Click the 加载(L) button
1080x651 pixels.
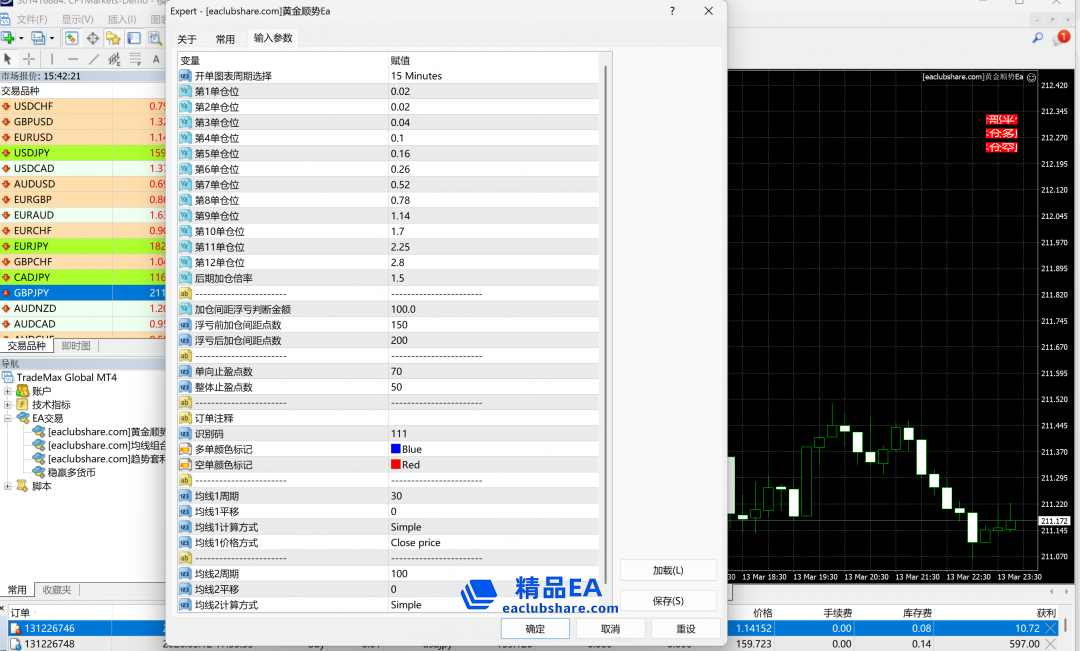[x=667, y=570]
